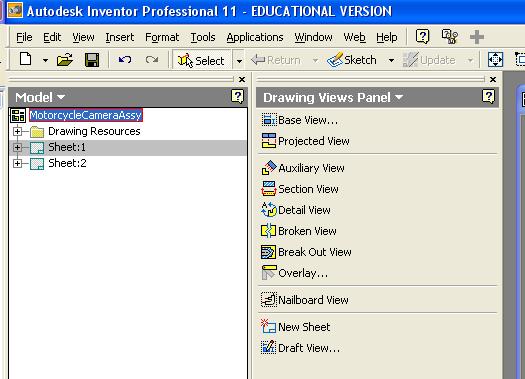Click the Save floppy disk icon
Viewport: 525px width, 379px height.
pyautogui.click(x=92, y=60)
